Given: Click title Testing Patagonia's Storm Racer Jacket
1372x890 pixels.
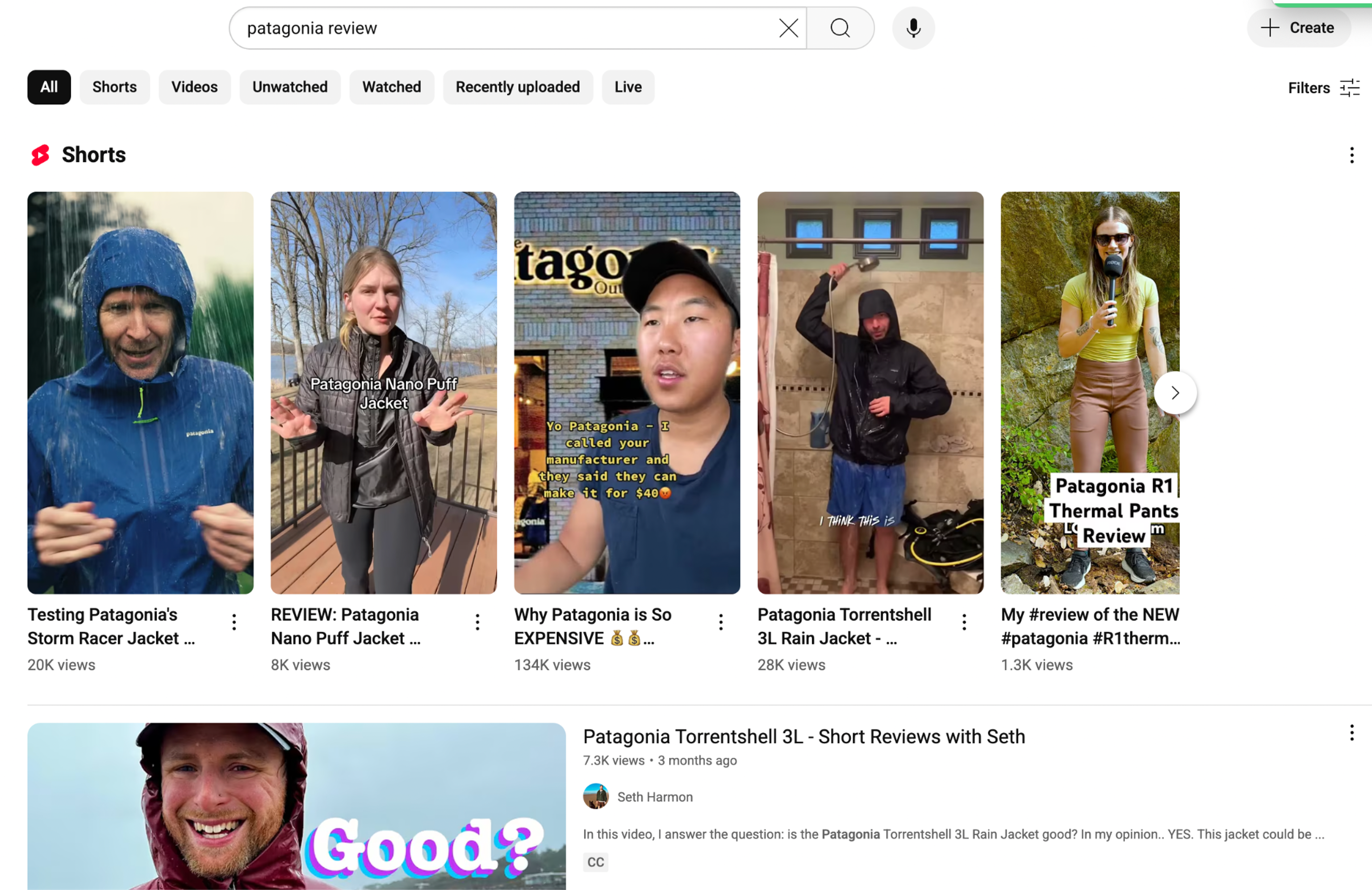Looking at the screenshot, I should (111, 626).
